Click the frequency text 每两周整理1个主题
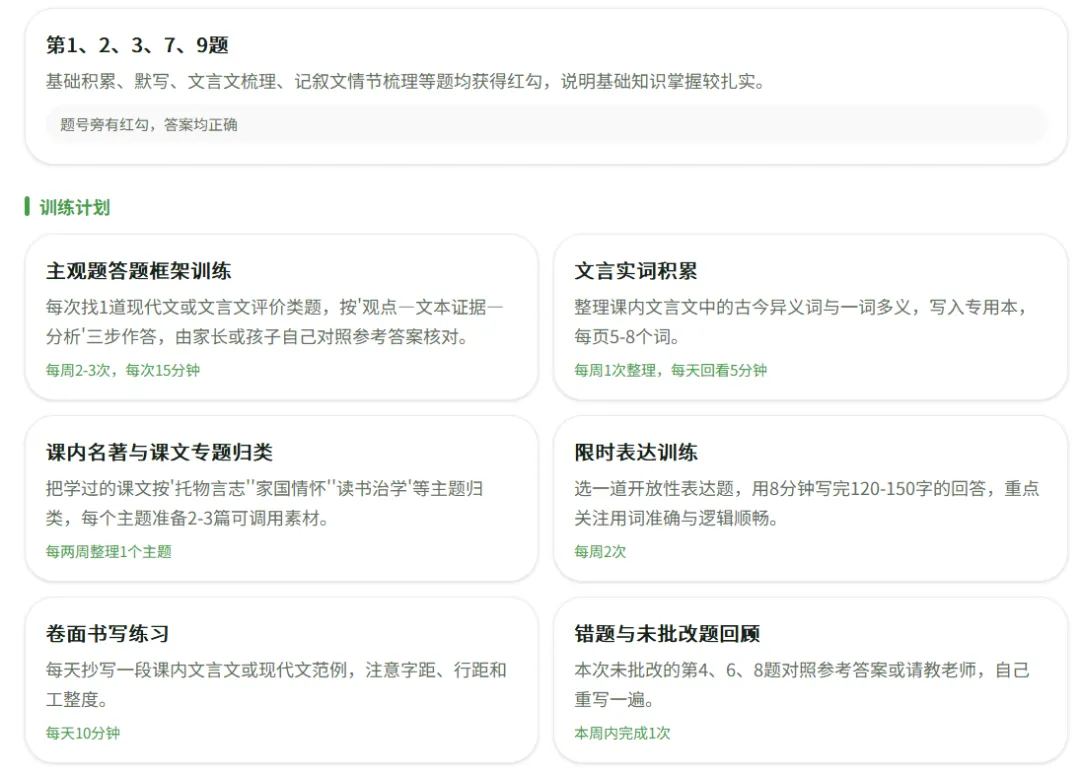 click(108, 551)
